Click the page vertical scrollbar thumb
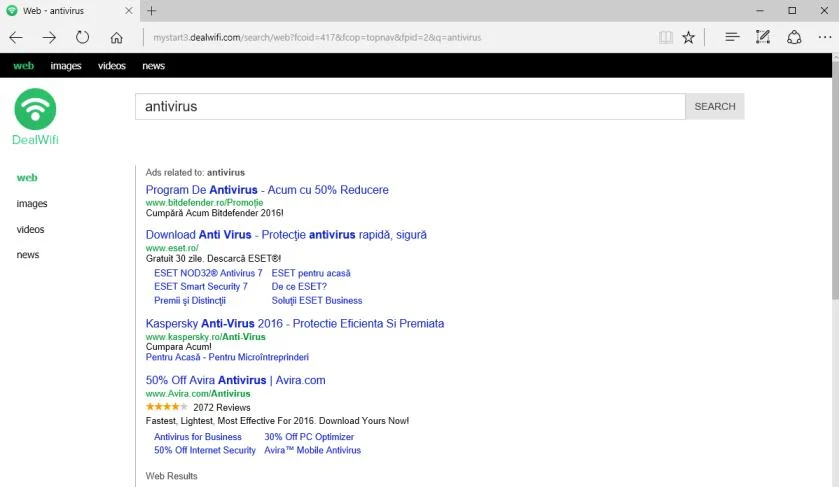The height and width of the screenshot is (487, 839). (835, 180)
